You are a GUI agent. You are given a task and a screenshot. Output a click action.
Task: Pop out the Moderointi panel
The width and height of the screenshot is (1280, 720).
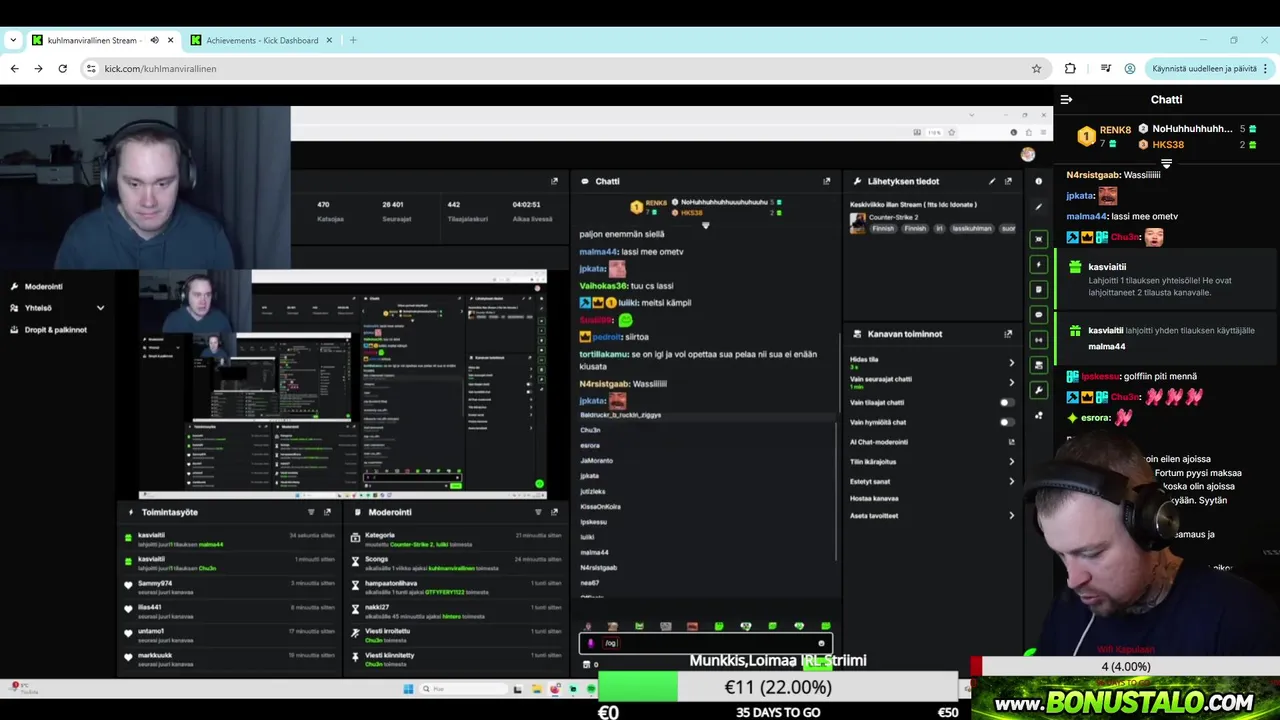[554, 512]
